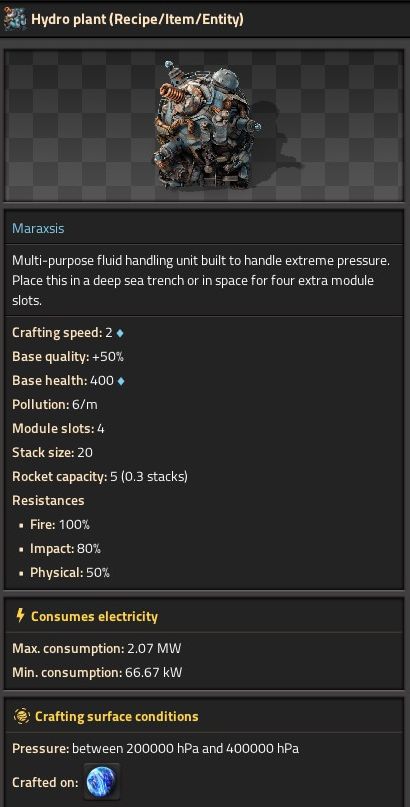Viewport: 410px width, 807px height.
Task: Click the Hydro plant title icon
Action: [x=14, y=19]
